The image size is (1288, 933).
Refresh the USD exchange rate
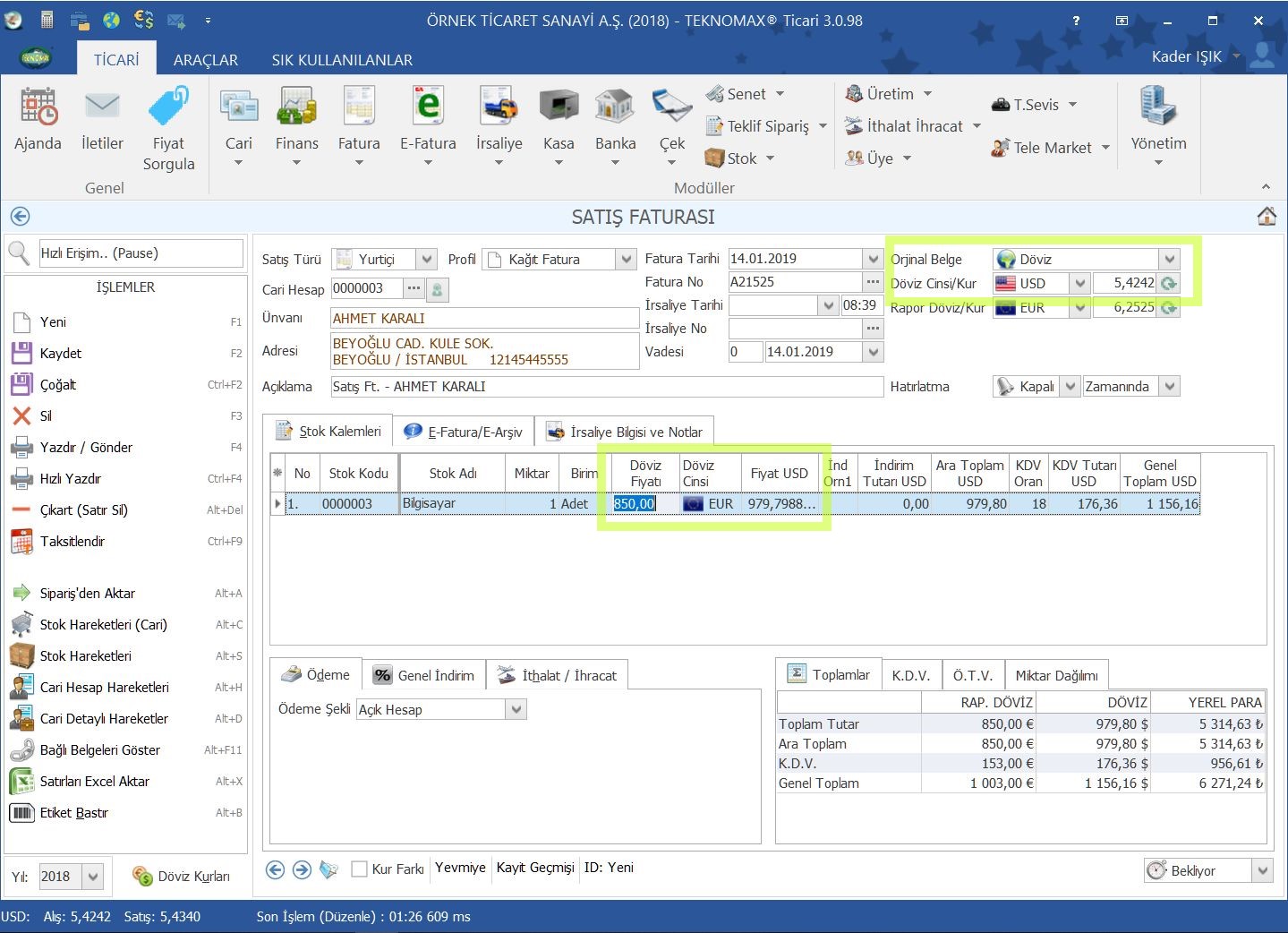pos(1168,284)
